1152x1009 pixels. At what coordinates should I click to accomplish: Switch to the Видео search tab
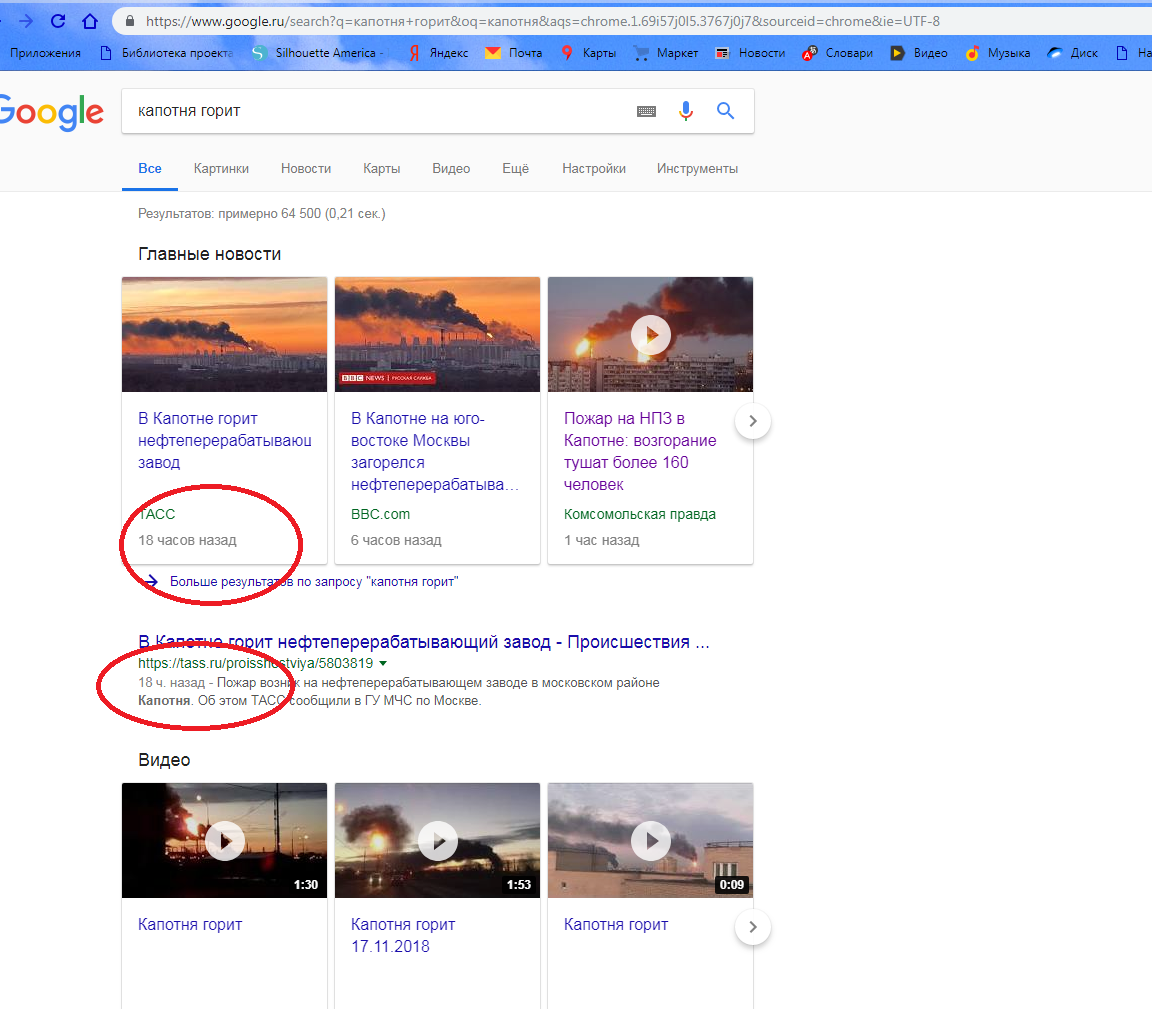pos(451,168)
